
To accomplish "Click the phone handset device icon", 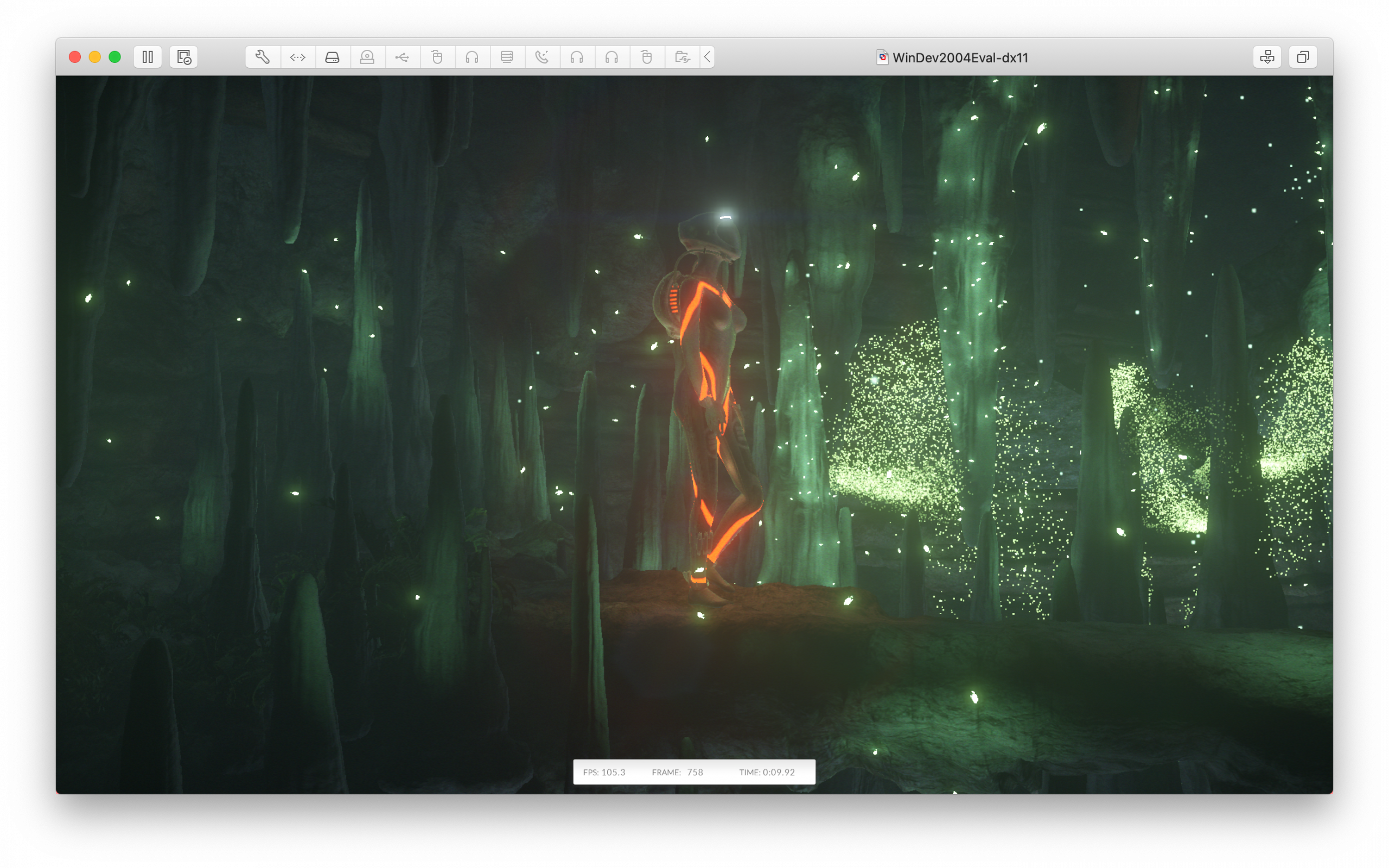I will click(x=542, y=57).
